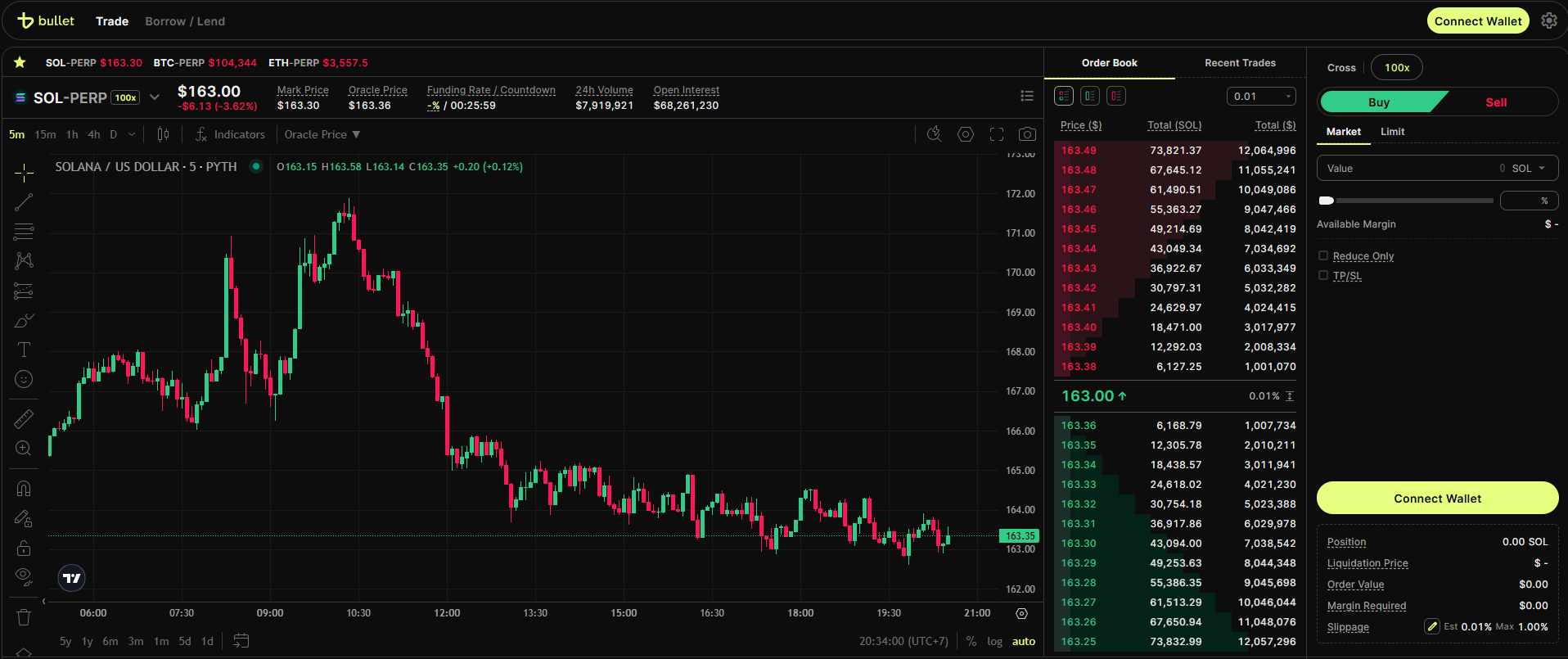
Task: Open the 0.01 price grouping dropdown
Action: [1261, 96]
